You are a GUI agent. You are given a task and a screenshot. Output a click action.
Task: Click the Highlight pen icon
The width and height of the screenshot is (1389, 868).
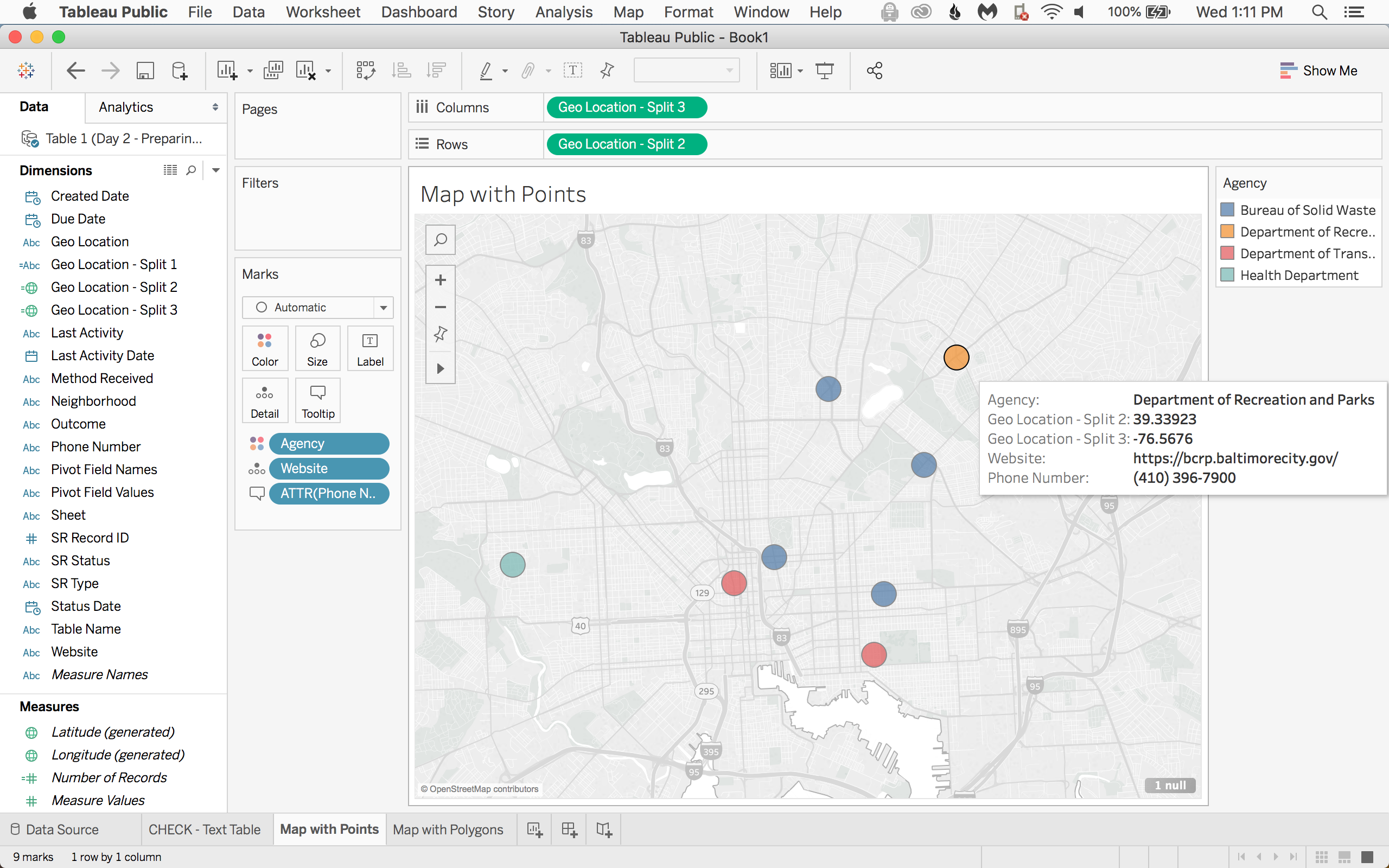coord(486,71)
